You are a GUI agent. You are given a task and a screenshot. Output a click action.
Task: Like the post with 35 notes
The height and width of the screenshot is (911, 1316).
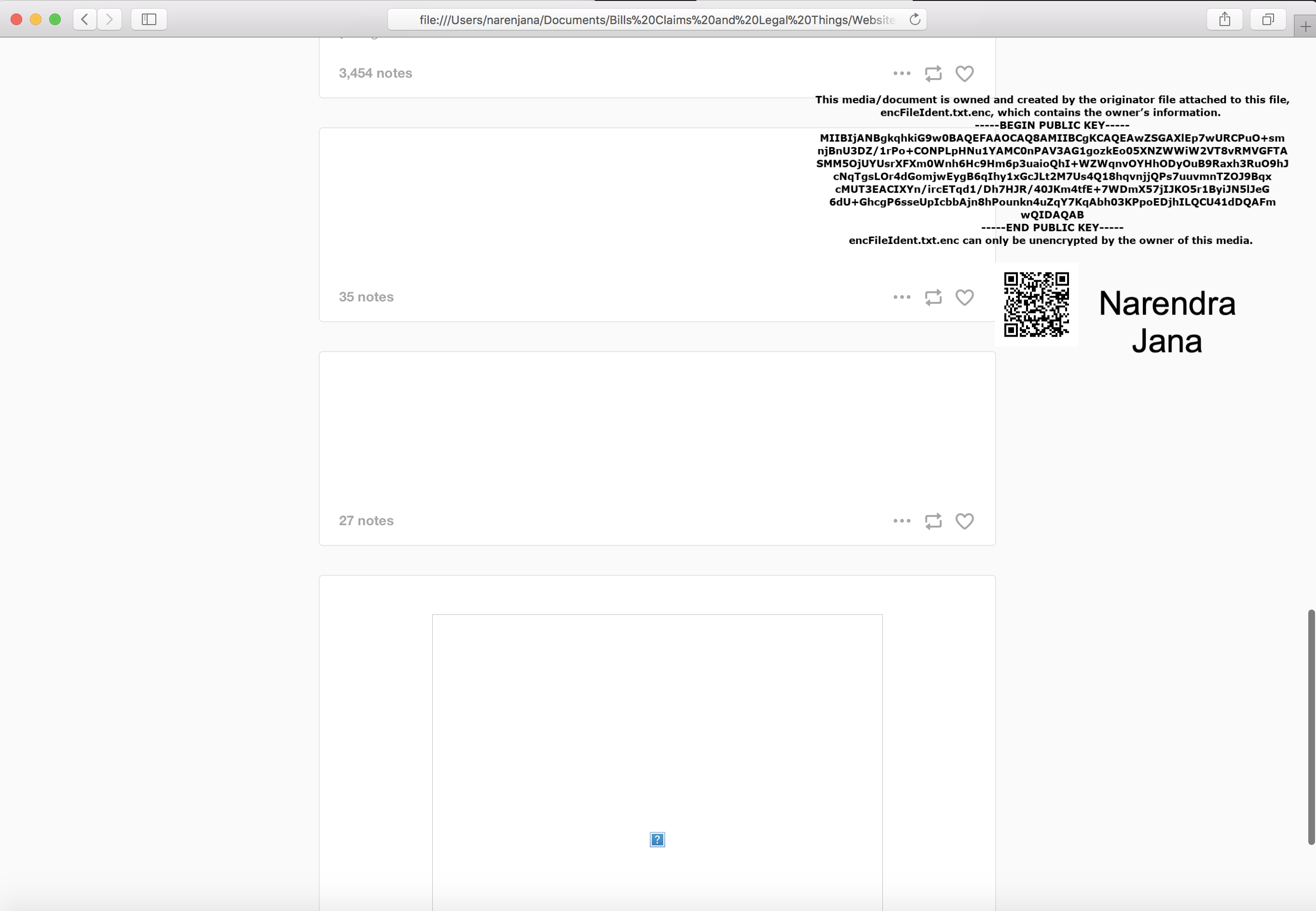(964, 298)
